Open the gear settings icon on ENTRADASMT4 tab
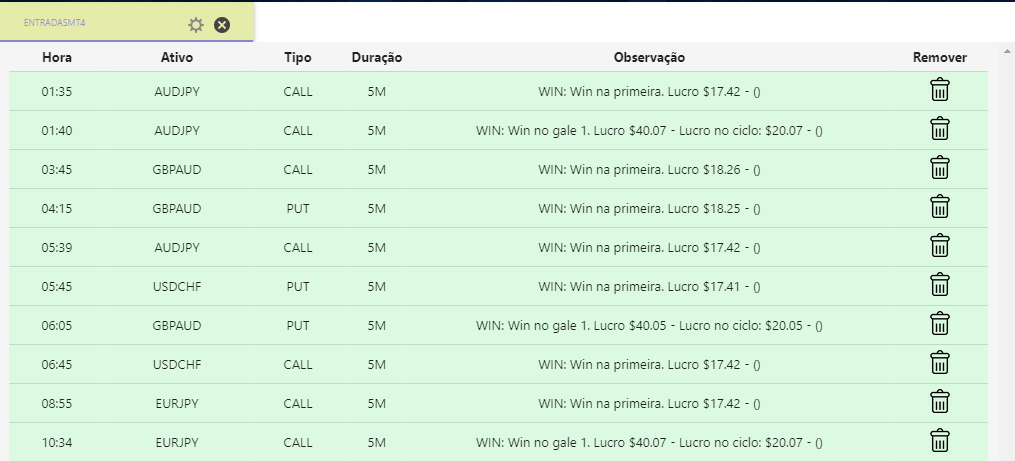This screenshot has height=461, width=1015. coord(196,25)
